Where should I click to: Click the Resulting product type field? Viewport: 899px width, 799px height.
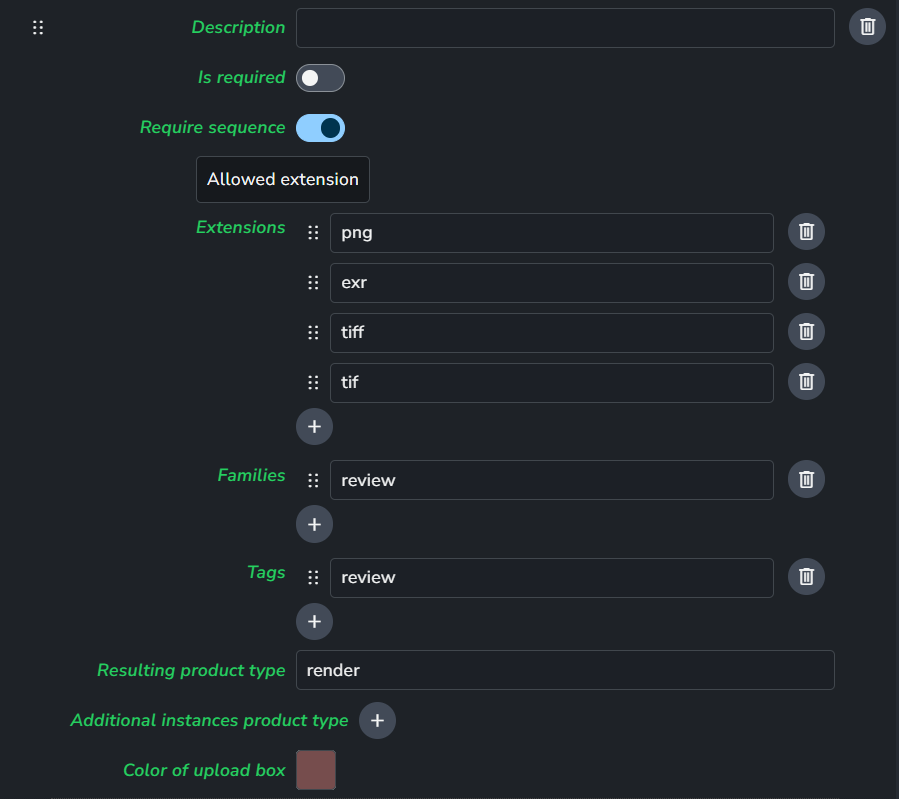565,670
